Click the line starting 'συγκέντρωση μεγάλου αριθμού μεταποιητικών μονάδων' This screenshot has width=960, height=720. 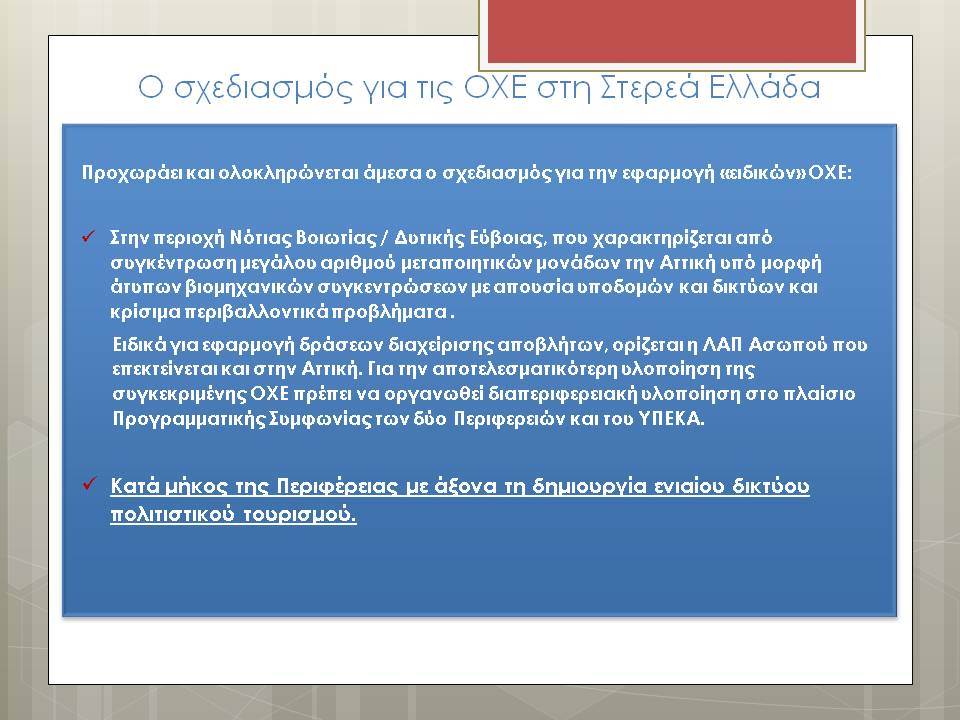click(466, 263)
